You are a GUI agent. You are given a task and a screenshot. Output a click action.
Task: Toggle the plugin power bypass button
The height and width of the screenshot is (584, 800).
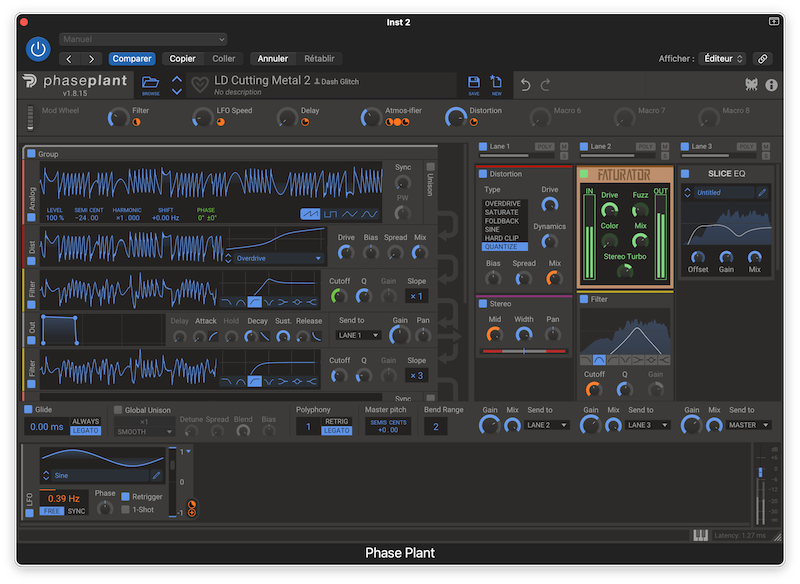[x=38, y=49]
